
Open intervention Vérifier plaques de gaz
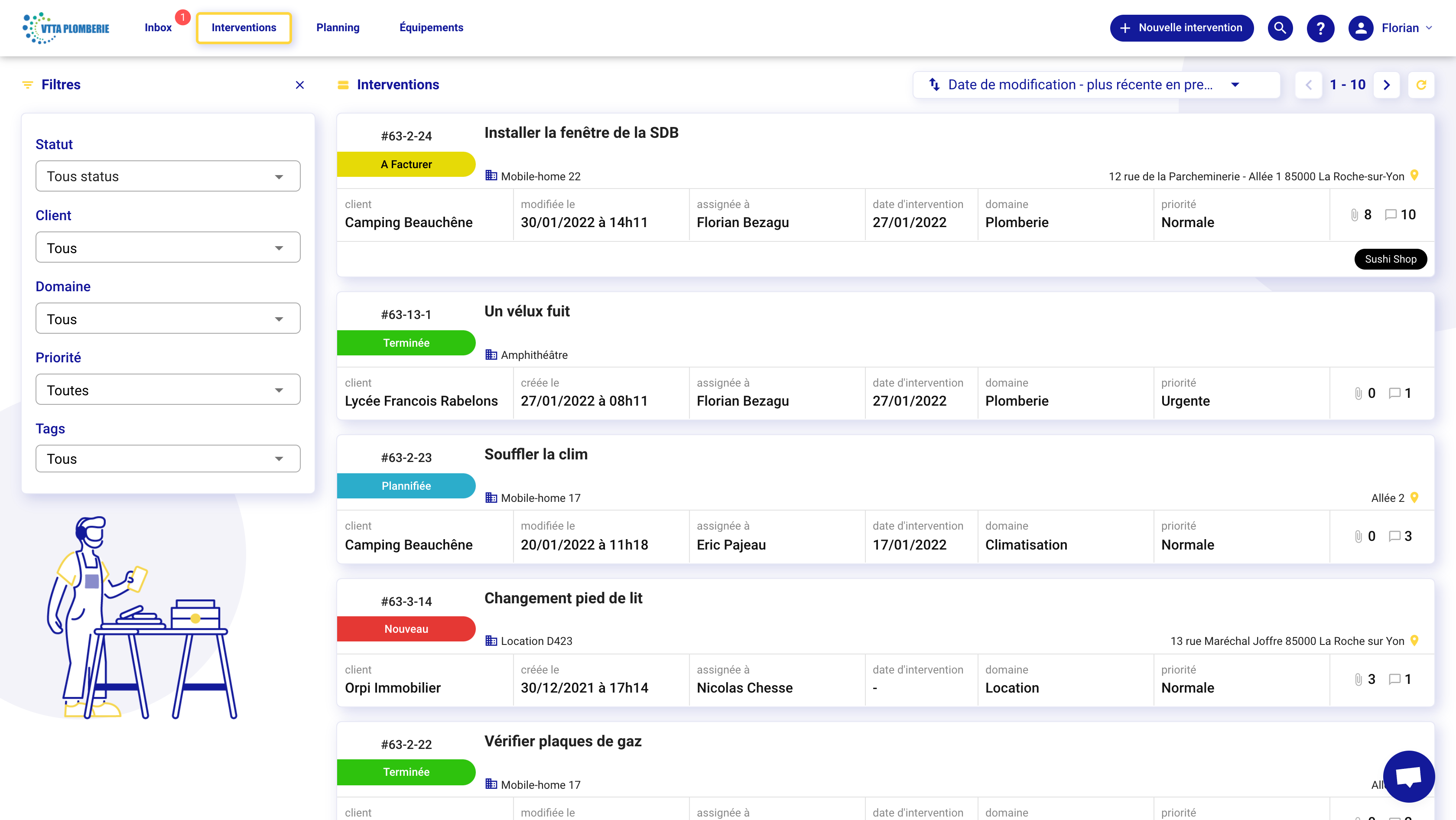pyautogui.click(x=563, y=741)
